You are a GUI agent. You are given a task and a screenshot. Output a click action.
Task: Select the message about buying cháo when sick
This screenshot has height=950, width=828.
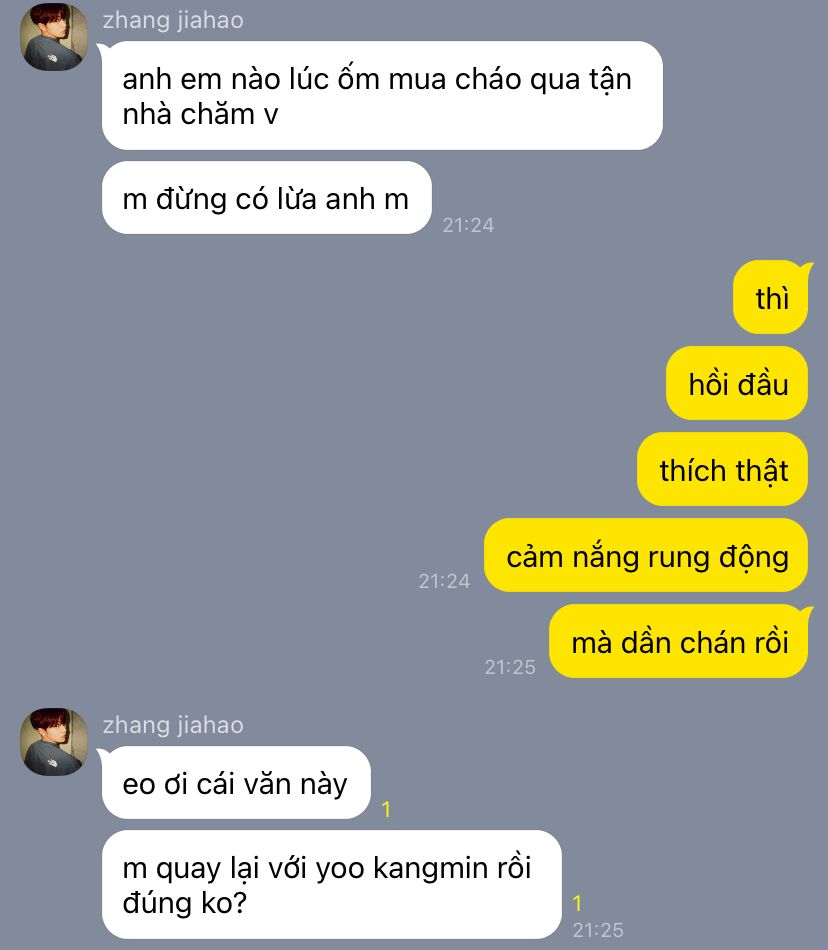382,96
